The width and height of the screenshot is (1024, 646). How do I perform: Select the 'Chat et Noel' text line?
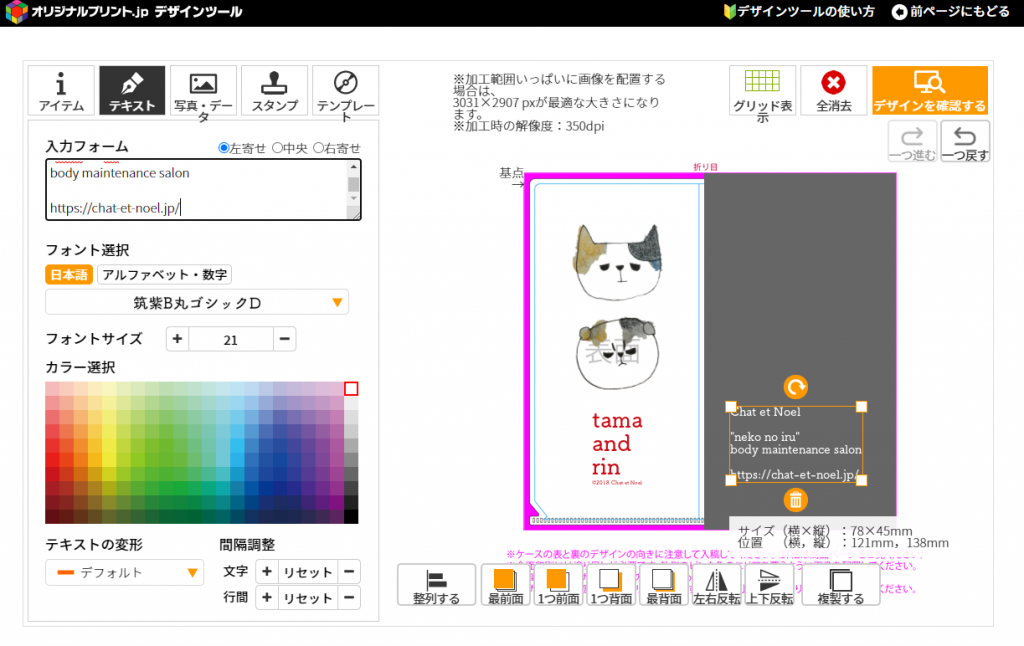(765, 412)
